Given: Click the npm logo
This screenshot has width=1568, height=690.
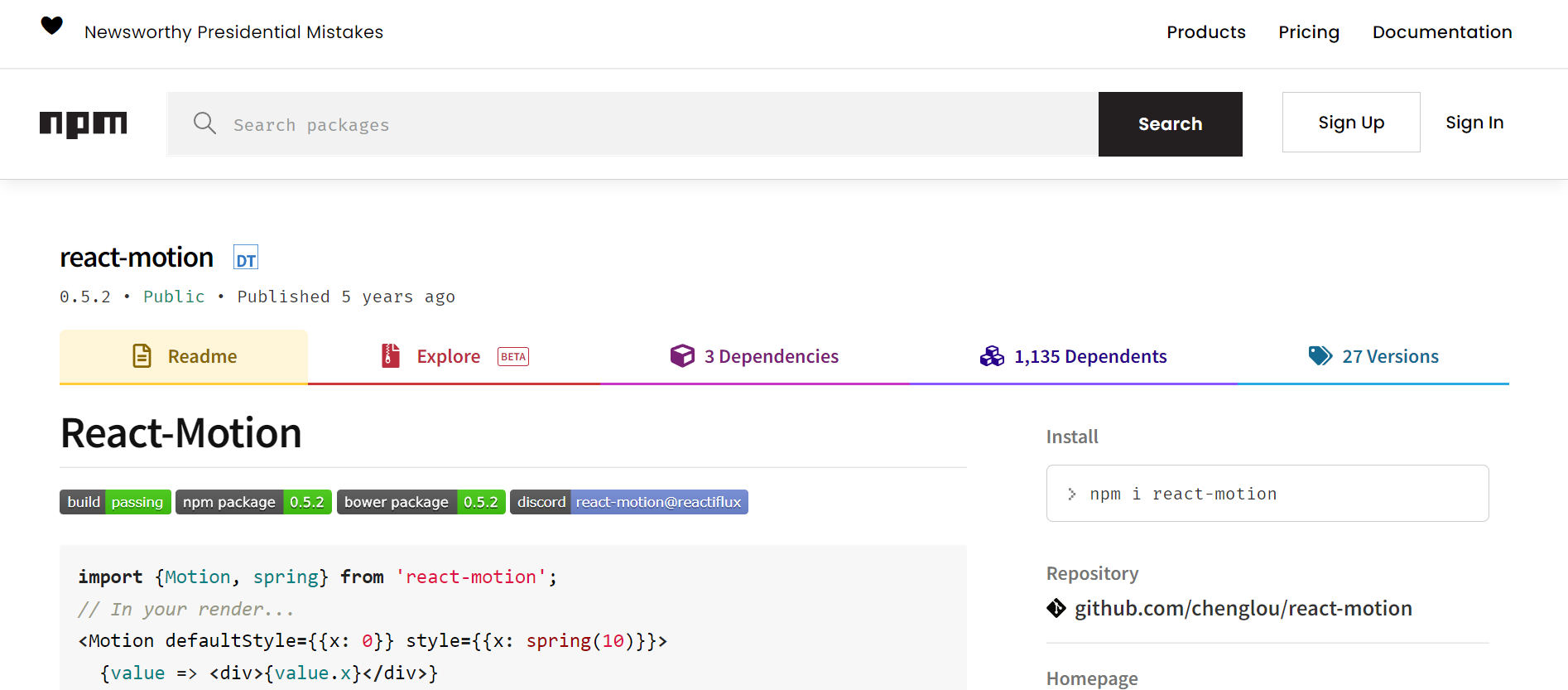Looking at the screenshot, I should (x=84, y=124).
